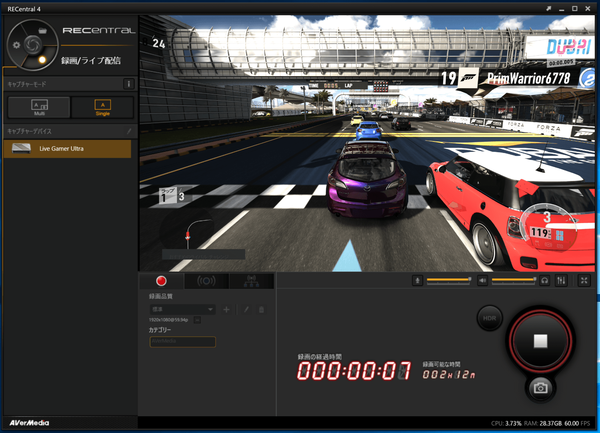This screenshot has height=433, width=600.
Task: Click the 000:00:07 elapsed recording time
Action: click(x=354, y=371)
